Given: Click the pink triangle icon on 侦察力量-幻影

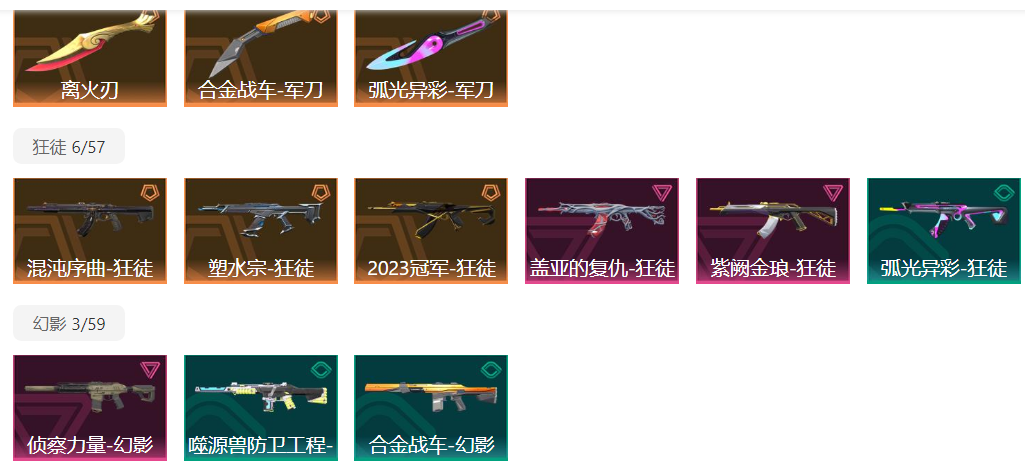Looking at the screenshot, I should pos(150,370).
